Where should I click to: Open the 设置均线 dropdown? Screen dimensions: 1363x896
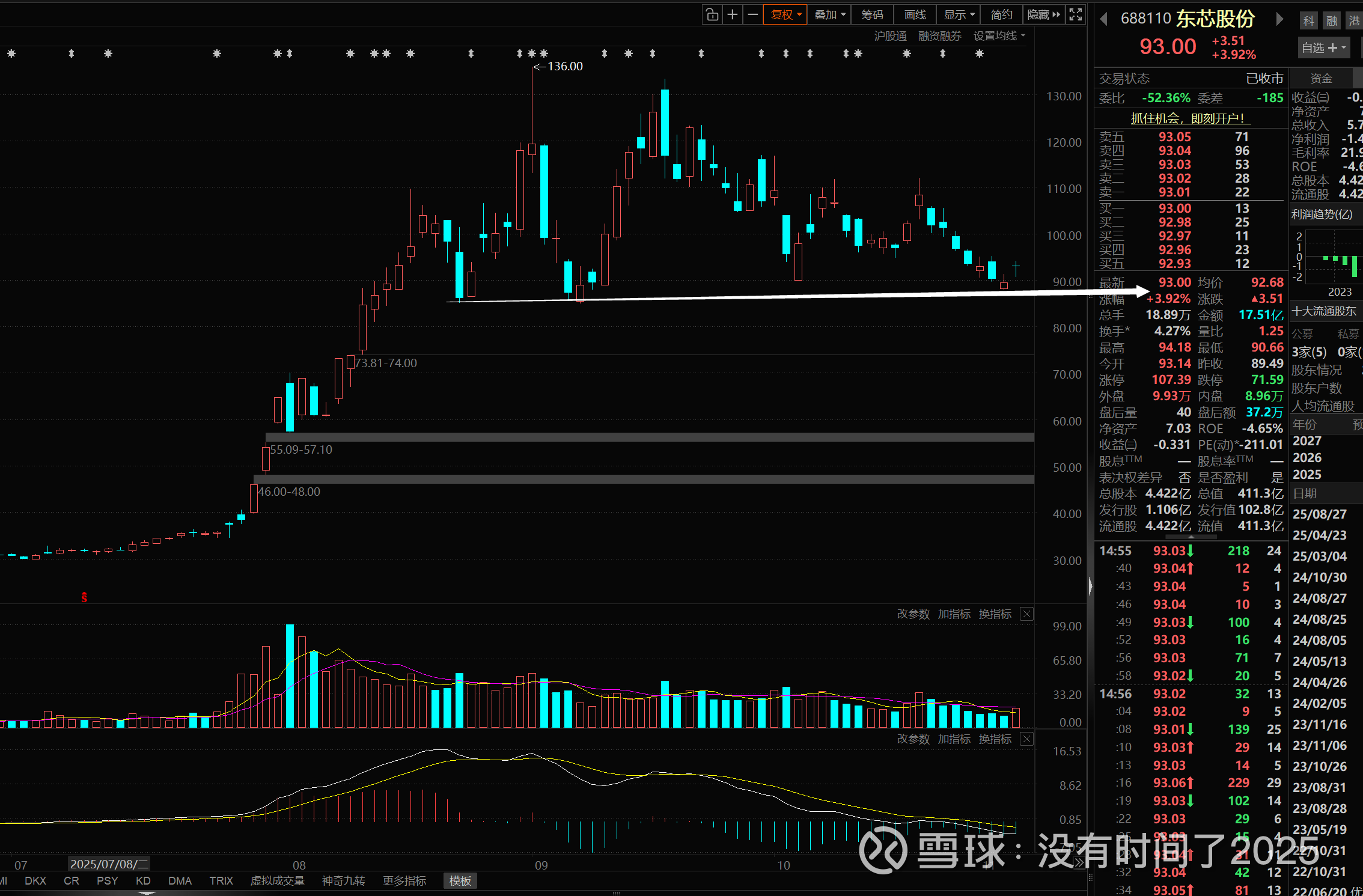pyautogui.click(x=999, y=36)
